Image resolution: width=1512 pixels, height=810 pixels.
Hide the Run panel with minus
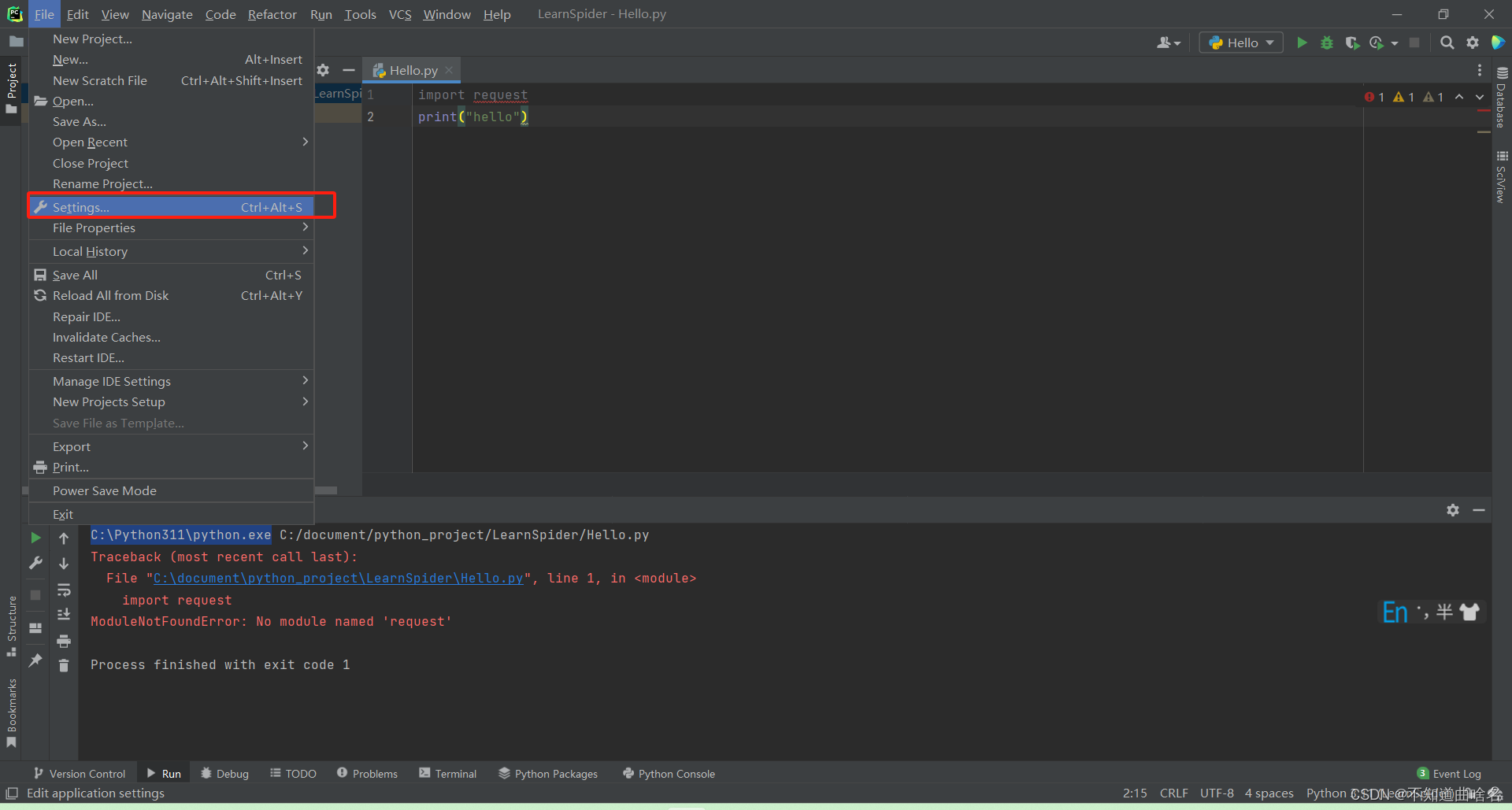[x=1479, y=510]
